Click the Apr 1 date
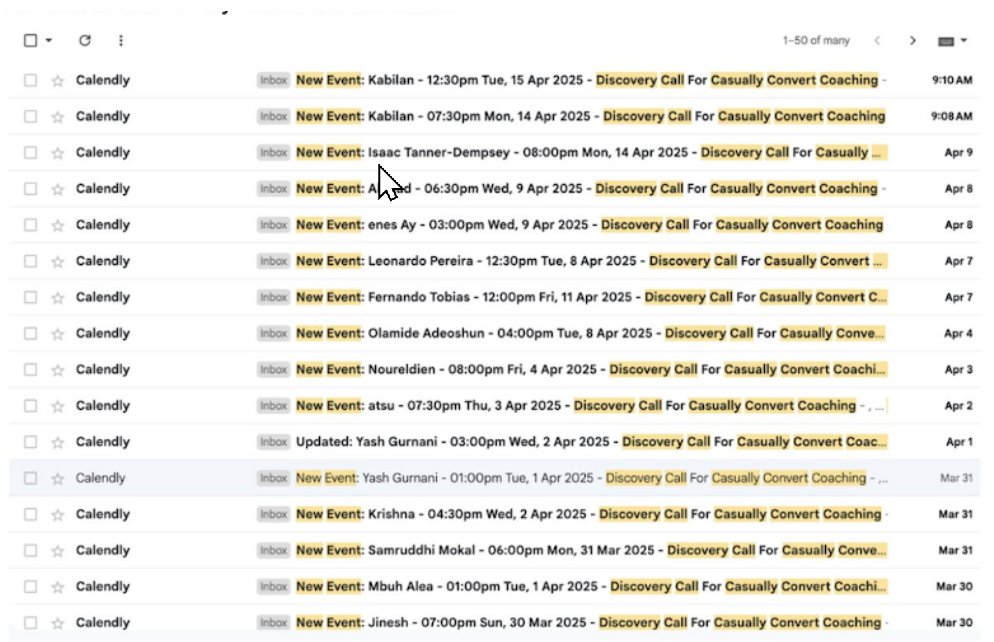Viewport: 994px width, 642px height. tap(958, 442)
